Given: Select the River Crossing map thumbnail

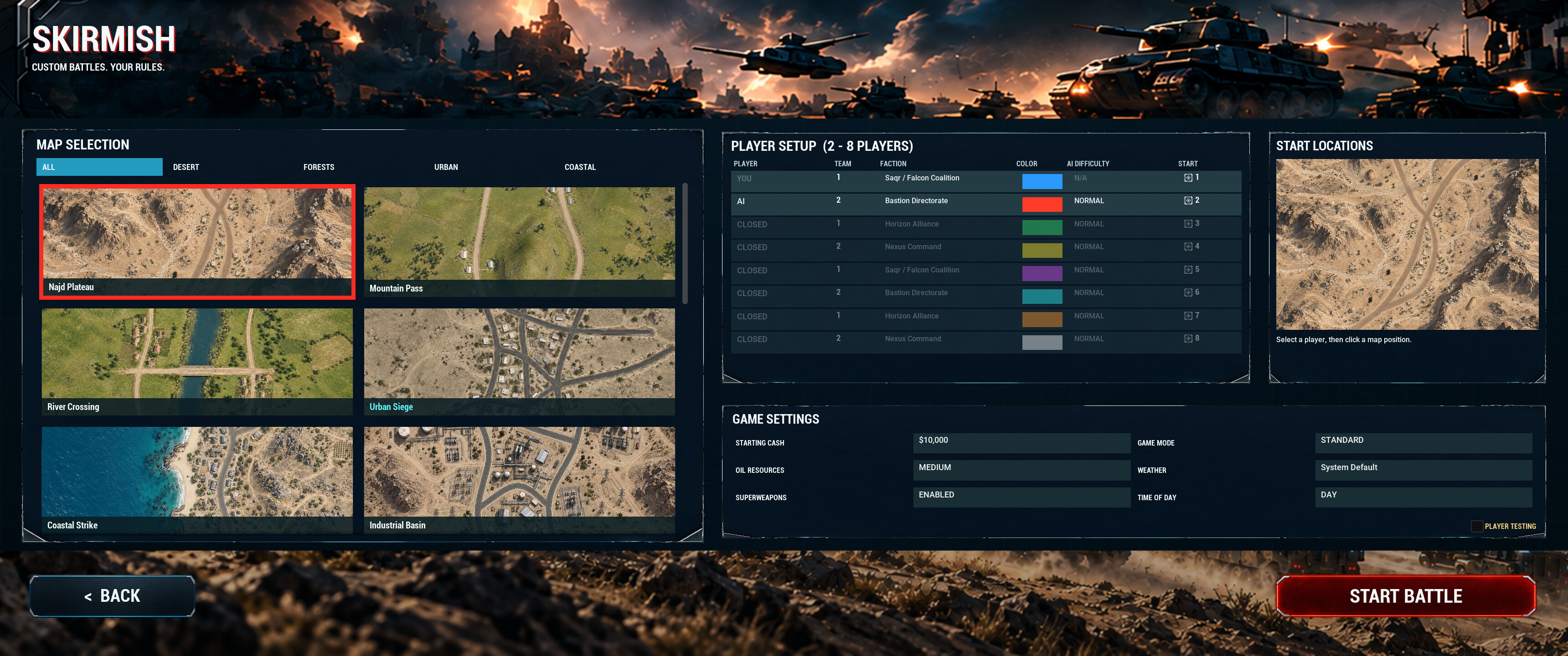Looking at the screenshot, I should pos(197,361).
